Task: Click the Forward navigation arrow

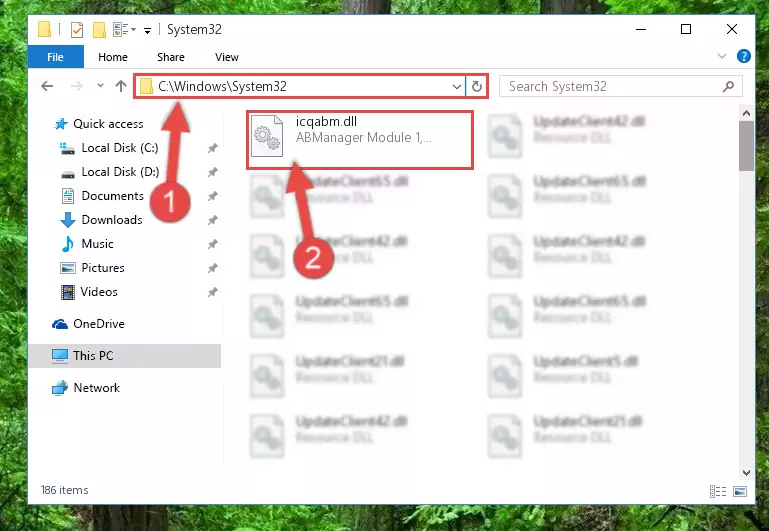Action: point(77,86)
